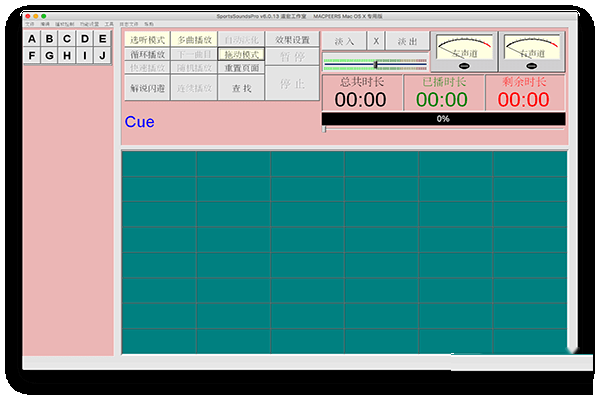Select sound bank F

[32, 56]
